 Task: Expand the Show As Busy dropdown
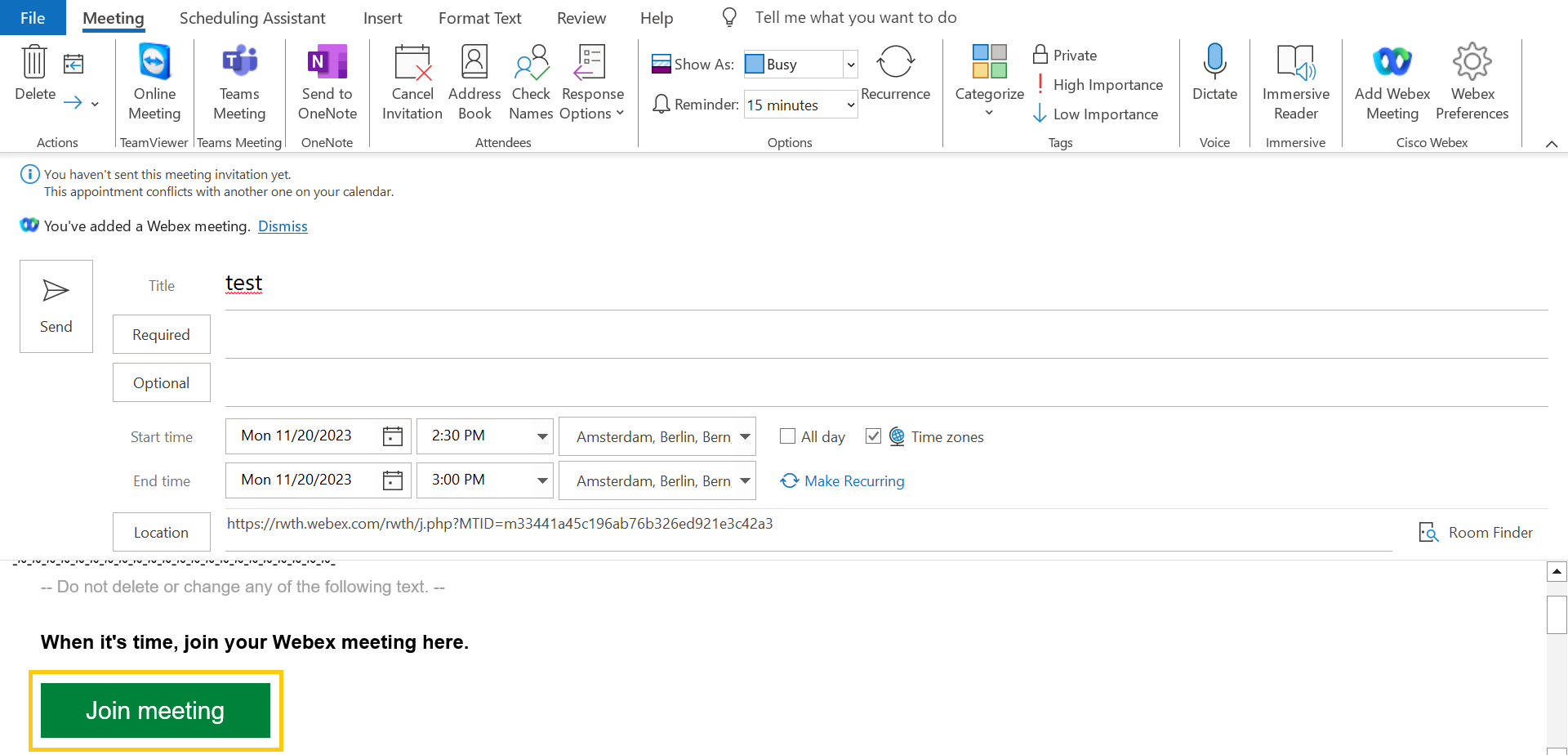point(850,65)
